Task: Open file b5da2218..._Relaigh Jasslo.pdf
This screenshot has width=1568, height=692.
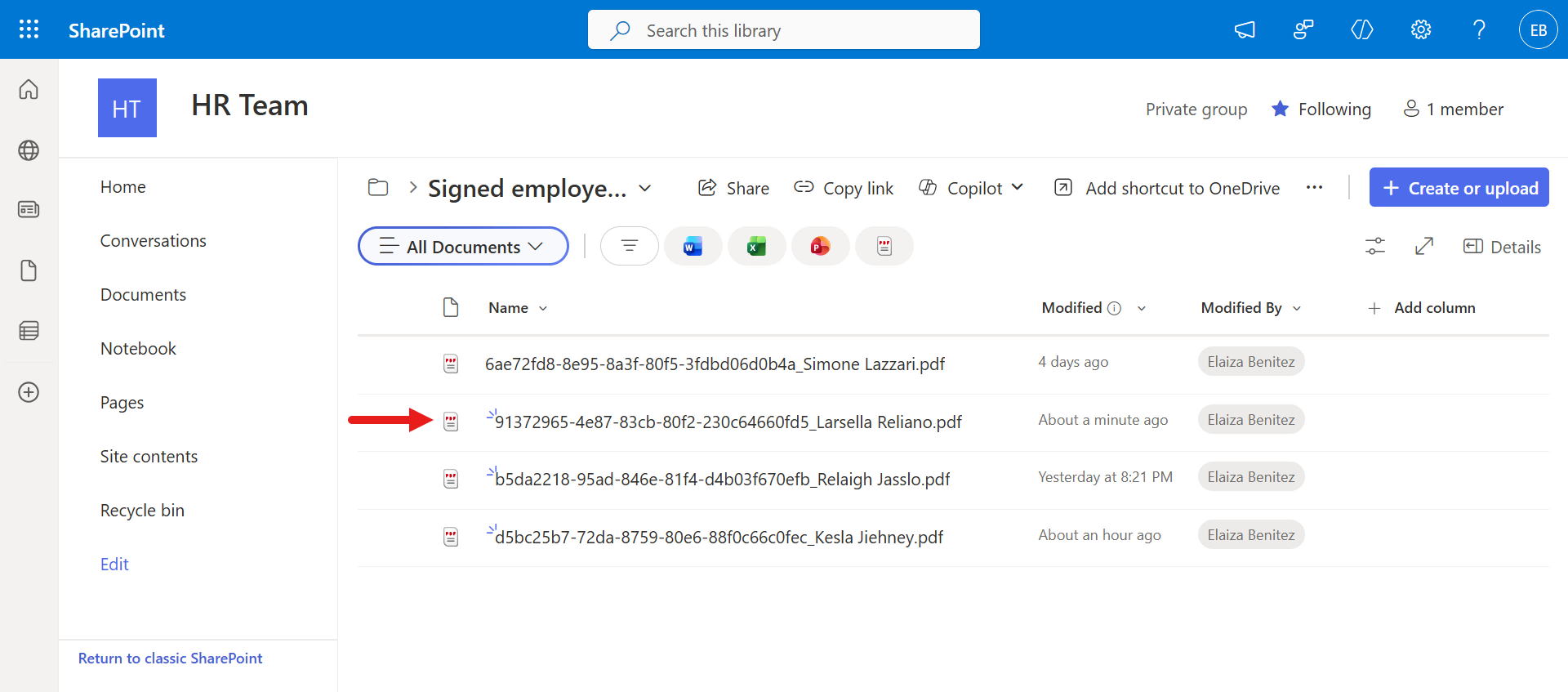Action: coord(723,480)
